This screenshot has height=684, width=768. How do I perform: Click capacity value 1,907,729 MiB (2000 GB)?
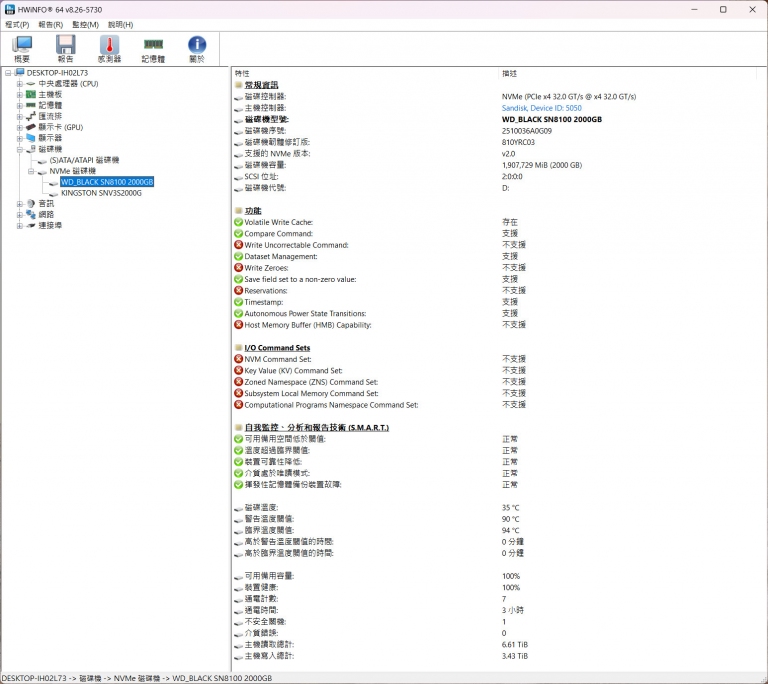[x=542, y=165]
